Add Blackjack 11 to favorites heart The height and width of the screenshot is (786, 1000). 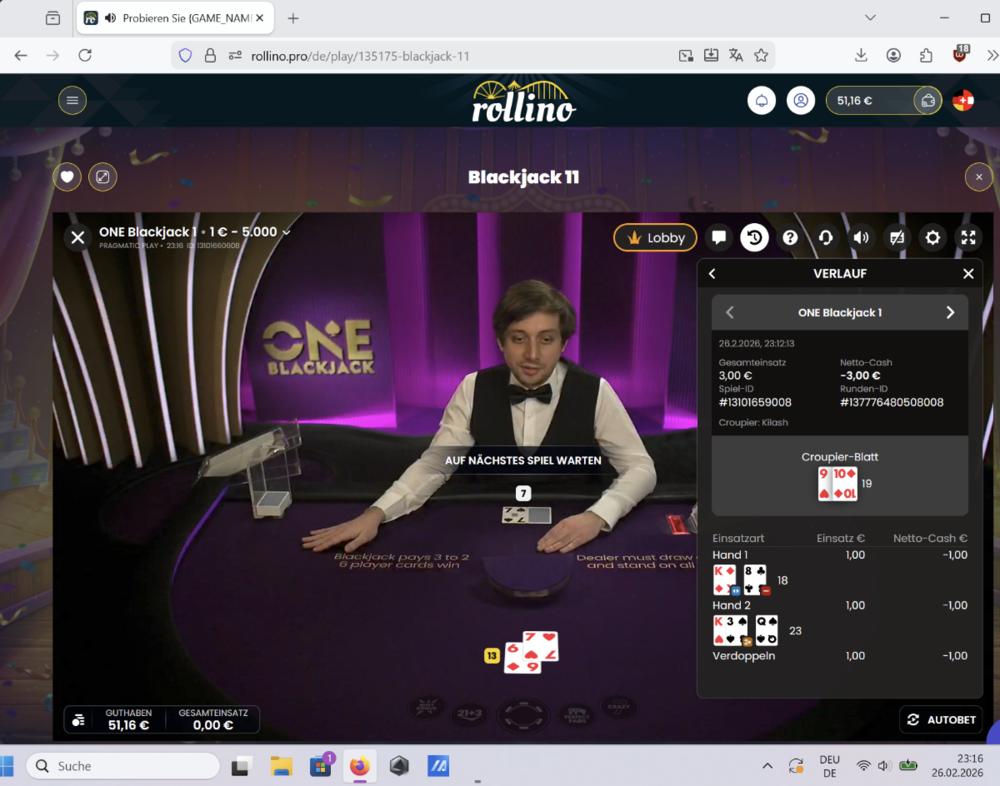tap(67, 177)
